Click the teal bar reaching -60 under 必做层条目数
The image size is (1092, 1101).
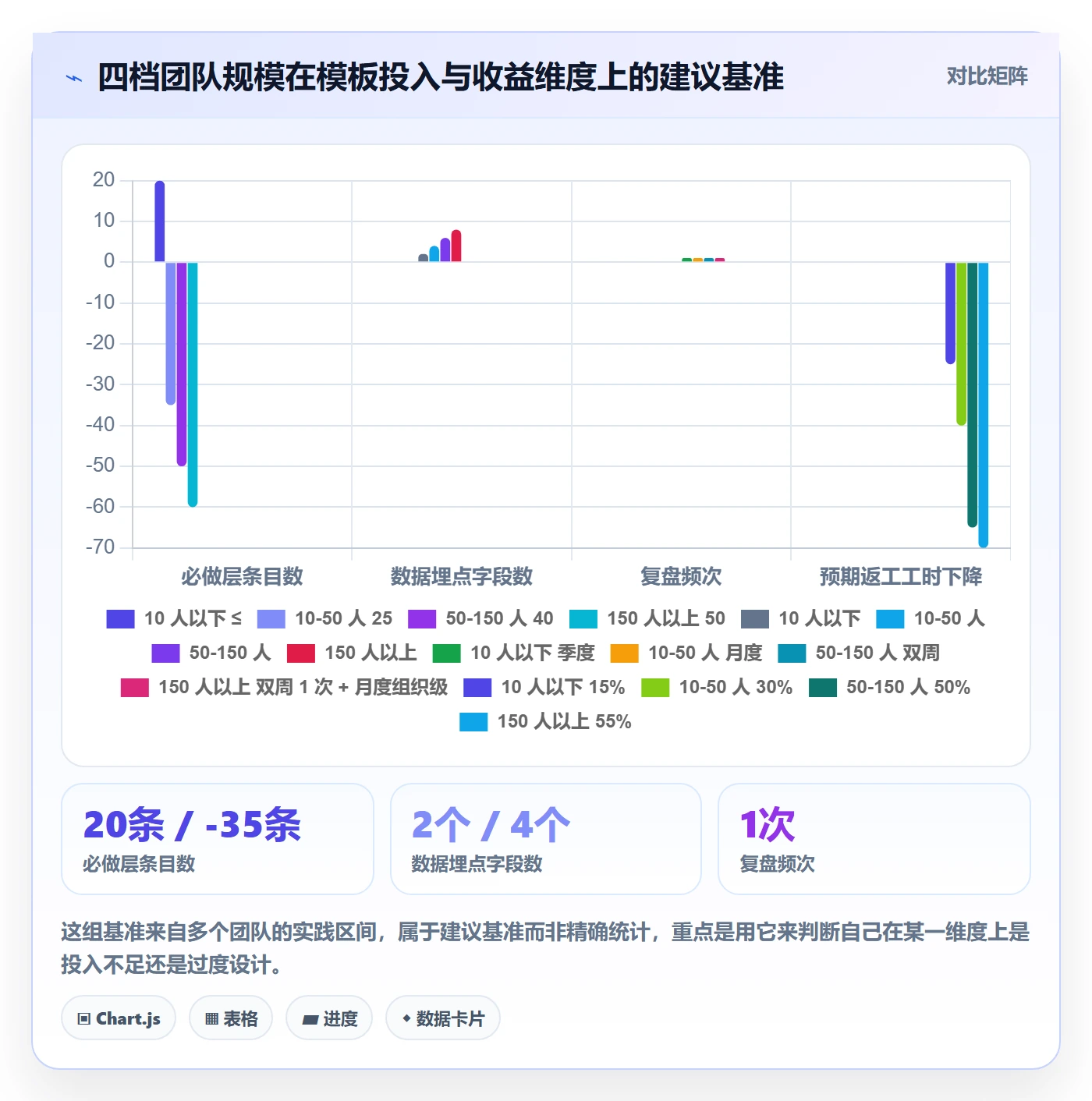coord(193,384)
